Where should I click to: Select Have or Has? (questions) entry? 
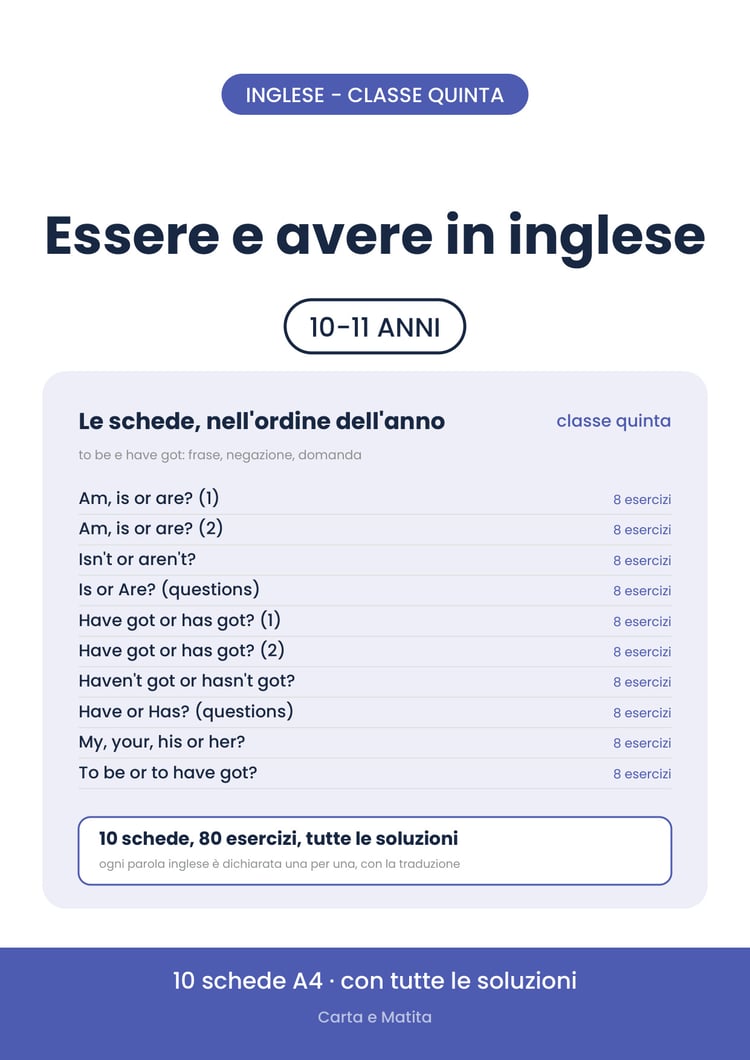pyautogui.click(x=375, y=712)
